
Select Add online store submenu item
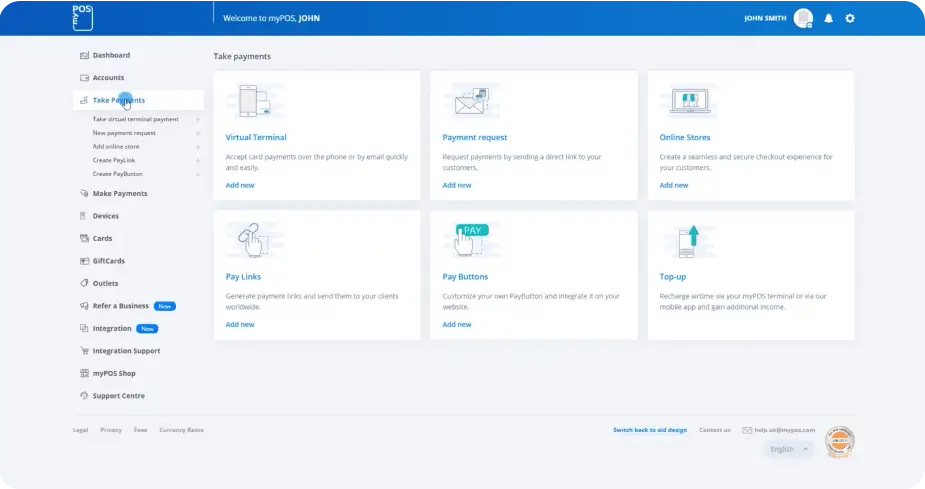pyautogui.click(x=116, y=146)
